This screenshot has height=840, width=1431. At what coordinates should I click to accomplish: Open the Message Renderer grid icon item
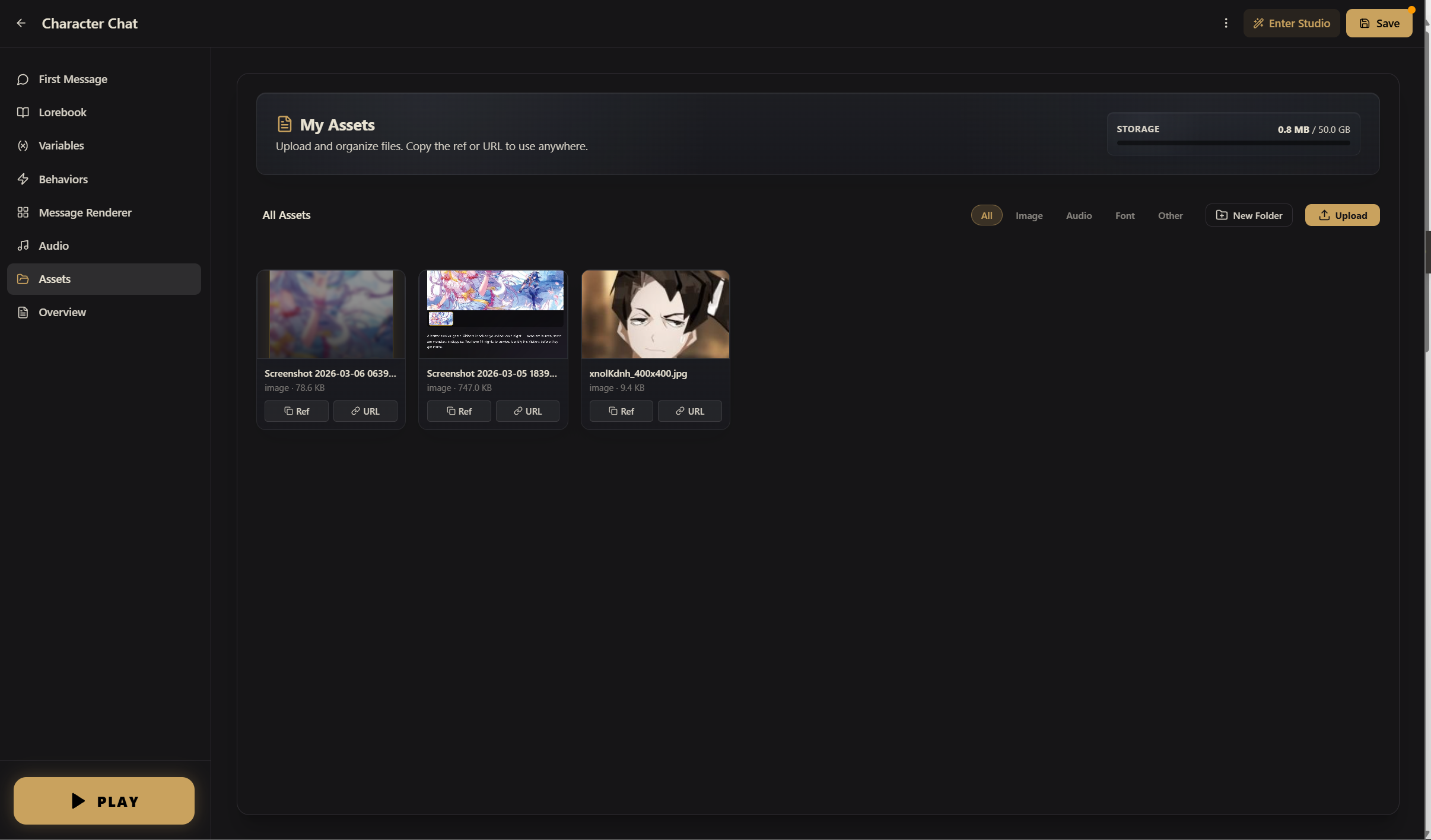[x=23, y=212]
